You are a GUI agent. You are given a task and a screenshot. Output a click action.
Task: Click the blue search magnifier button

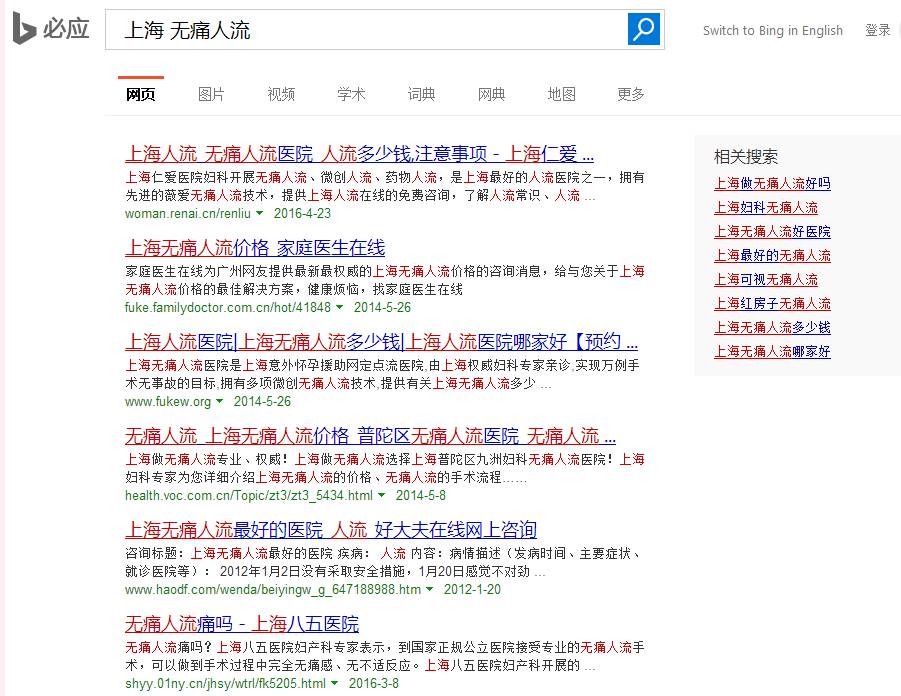pos(641,29)
